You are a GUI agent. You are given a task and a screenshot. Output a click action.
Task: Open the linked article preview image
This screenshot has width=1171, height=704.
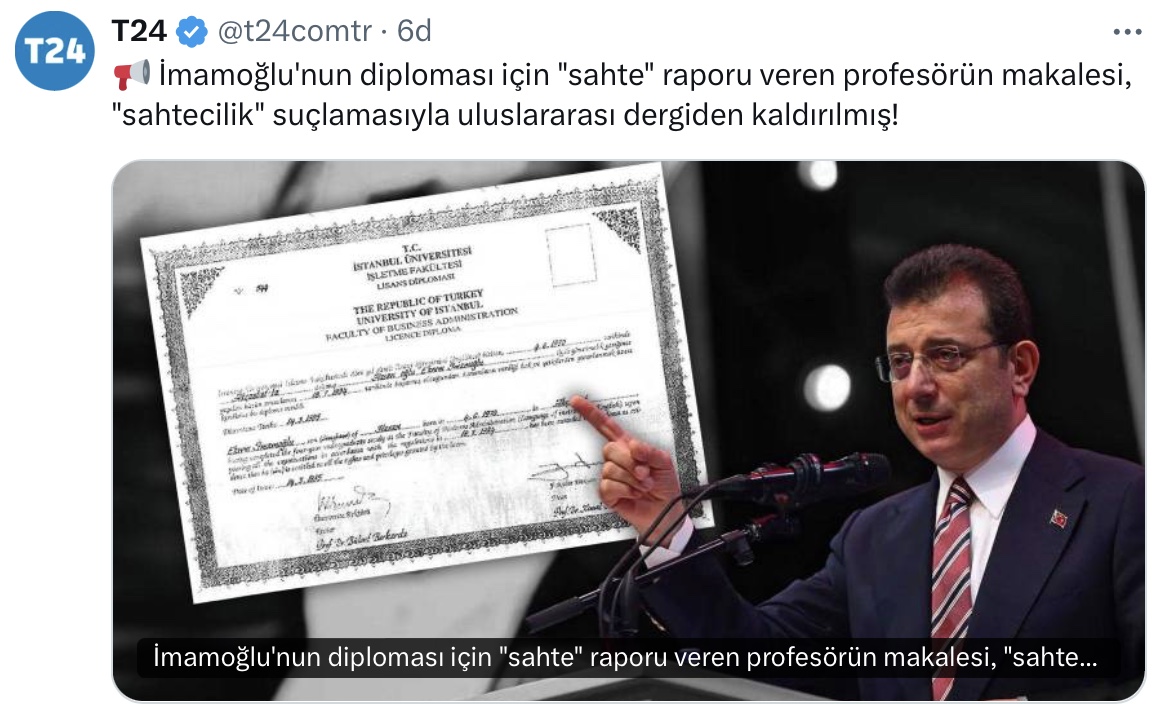[x=628, y=431]
